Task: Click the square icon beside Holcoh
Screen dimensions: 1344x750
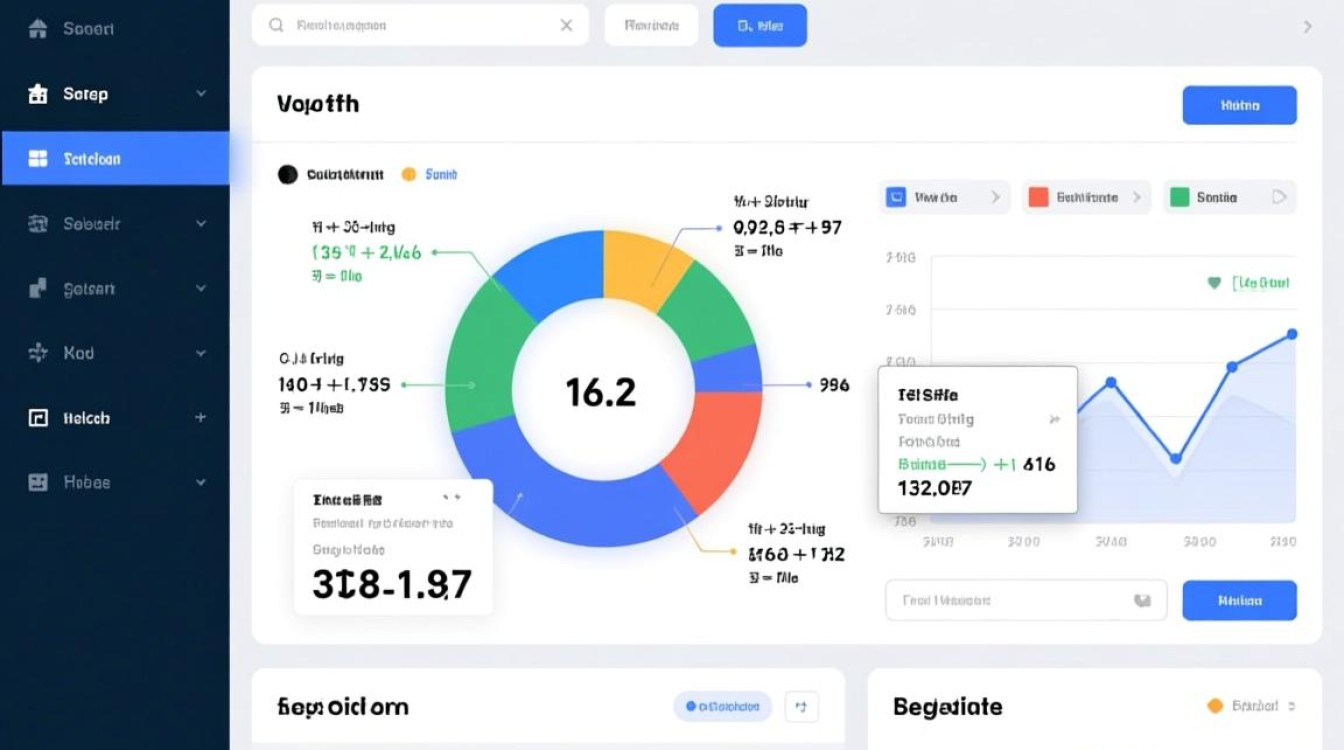Action: point(38,418)
